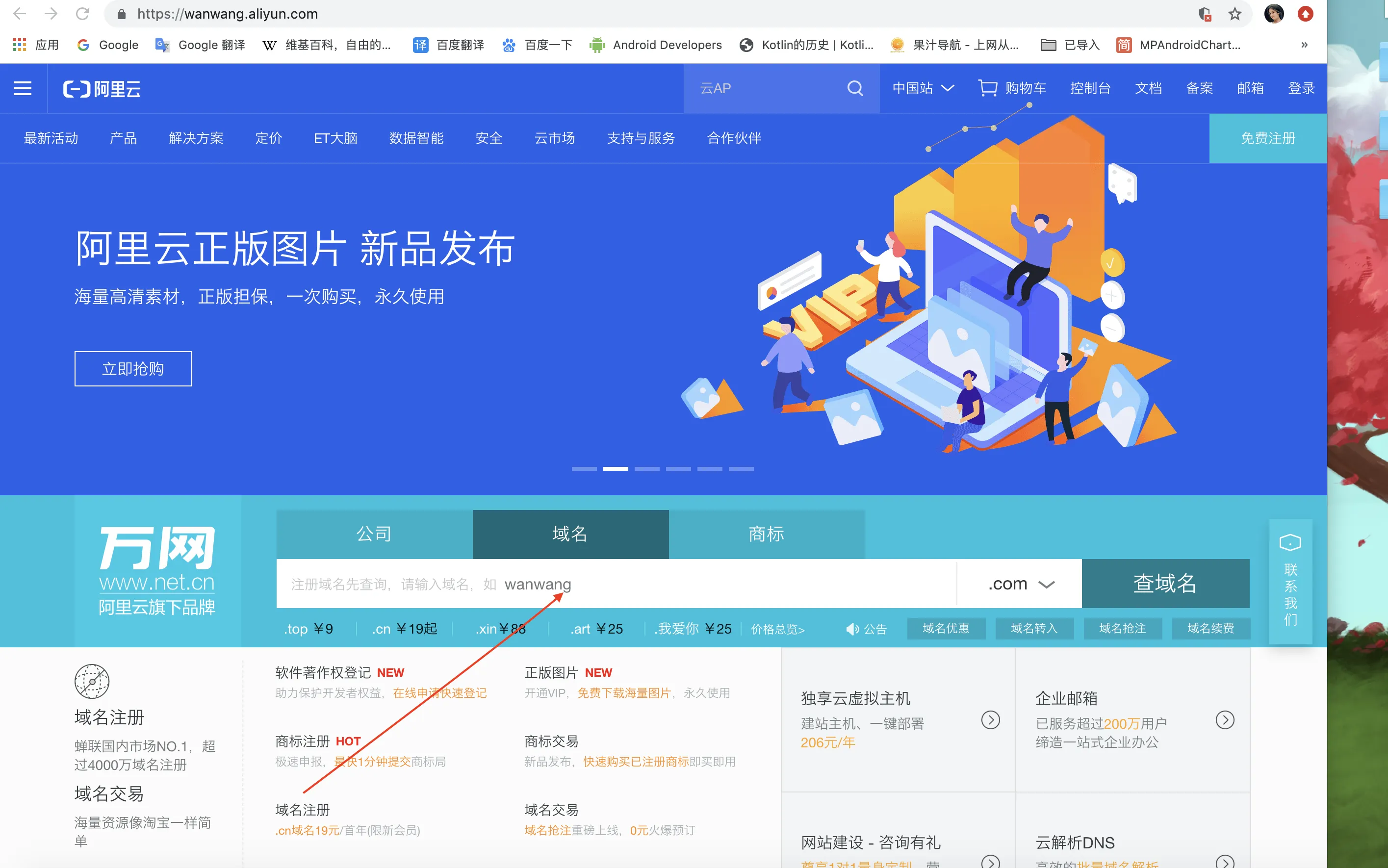Click the 域名续费 button
This screenshot has height=868, width=1388.
(1211, 629)
